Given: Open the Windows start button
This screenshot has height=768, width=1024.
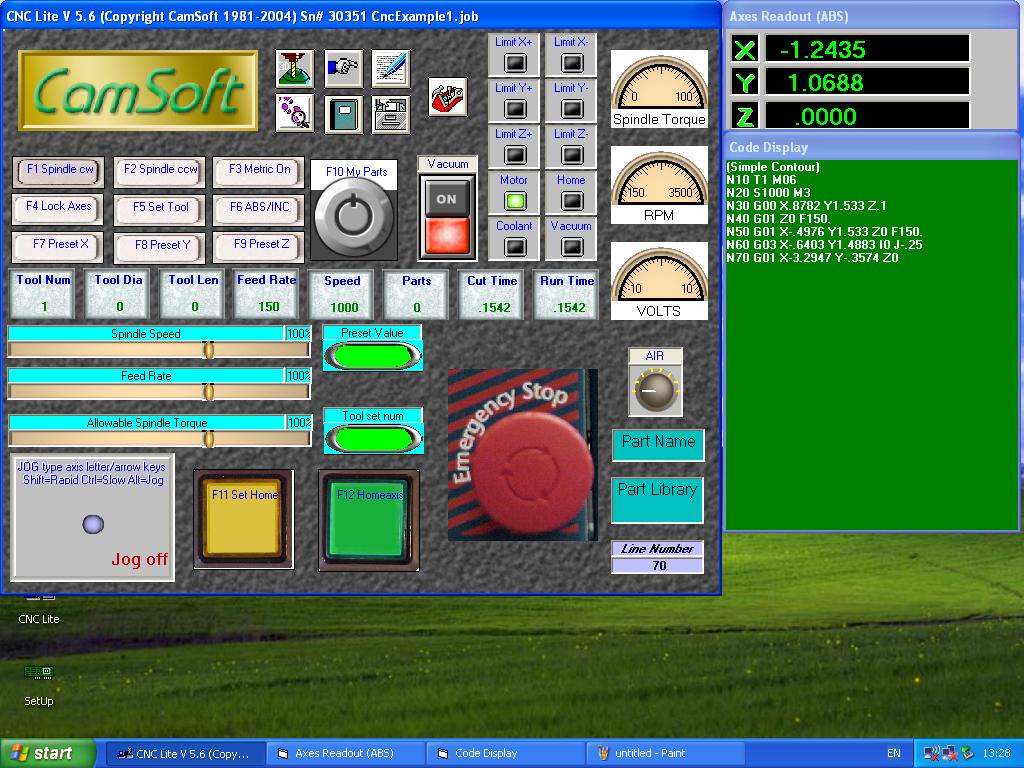Looking at the screenshot, I should click(47, 753).
